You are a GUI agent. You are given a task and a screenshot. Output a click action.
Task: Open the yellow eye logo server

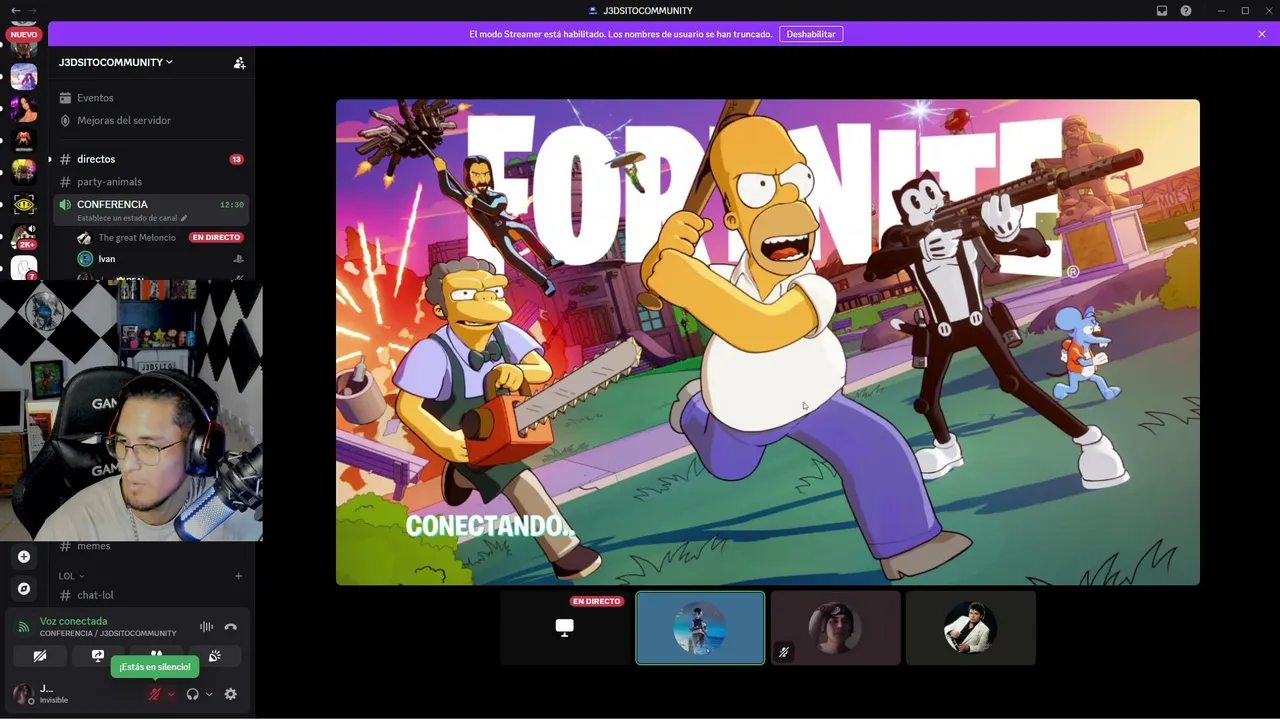click(24, 205)
